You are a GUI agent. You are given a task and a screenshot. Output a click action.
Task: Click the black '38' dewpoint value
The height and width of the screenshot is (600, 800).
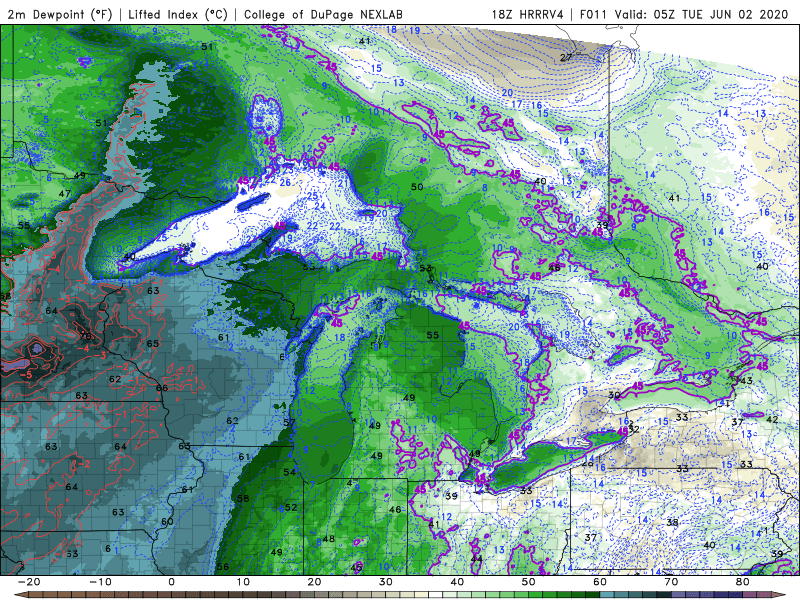point(672,522)
